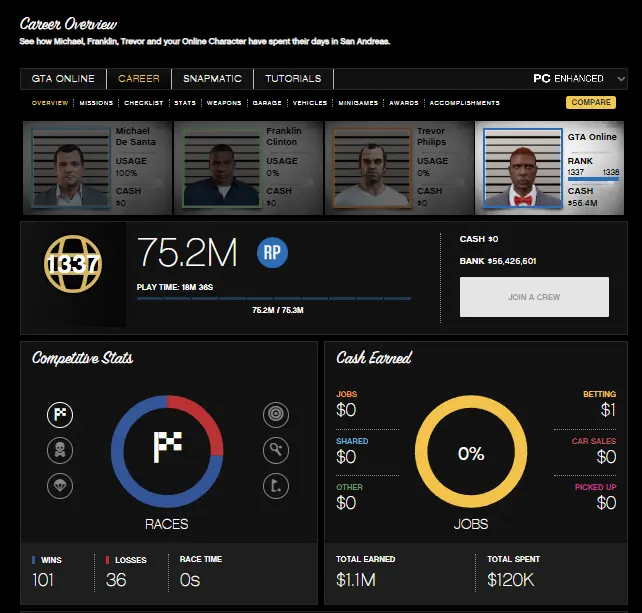
Task: Select the Parachuting stats icon
Action: (x=60, y=486)
